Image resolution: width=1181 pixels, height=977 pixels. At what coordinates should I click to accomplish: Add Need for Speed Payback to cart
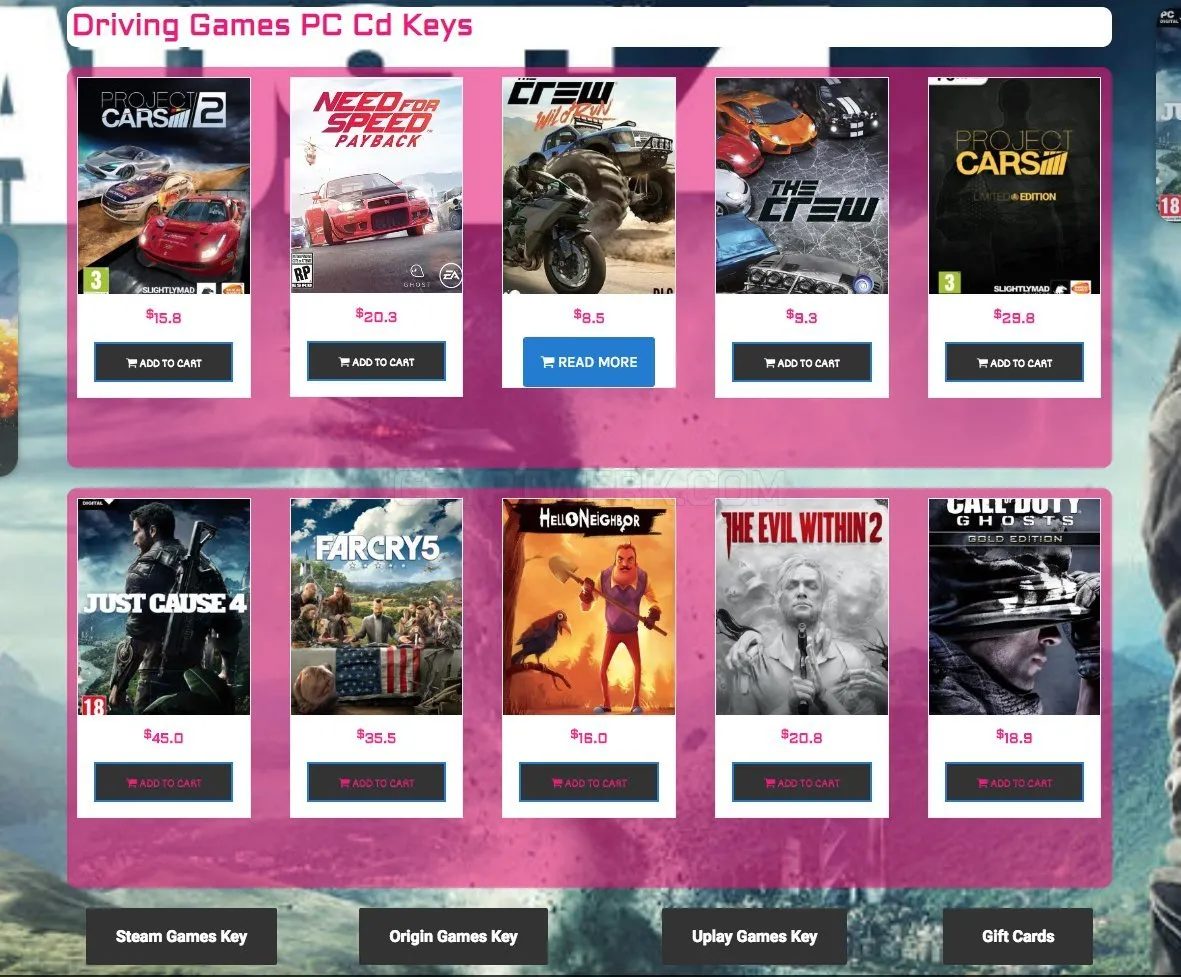376,362
